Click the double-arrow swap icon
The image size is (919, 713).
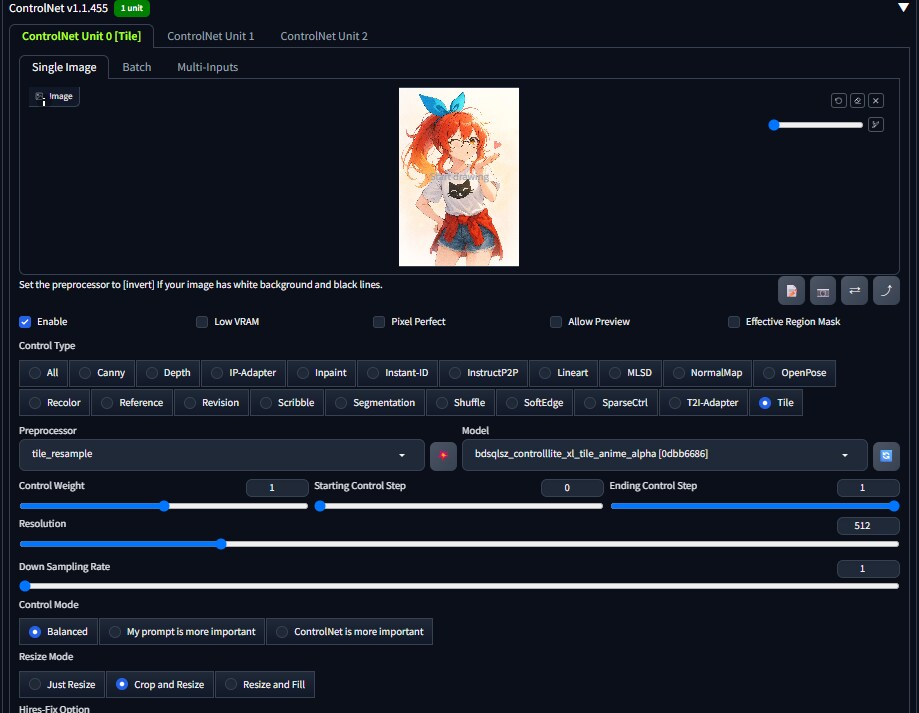pyautogui.click(x=854, y=290)
